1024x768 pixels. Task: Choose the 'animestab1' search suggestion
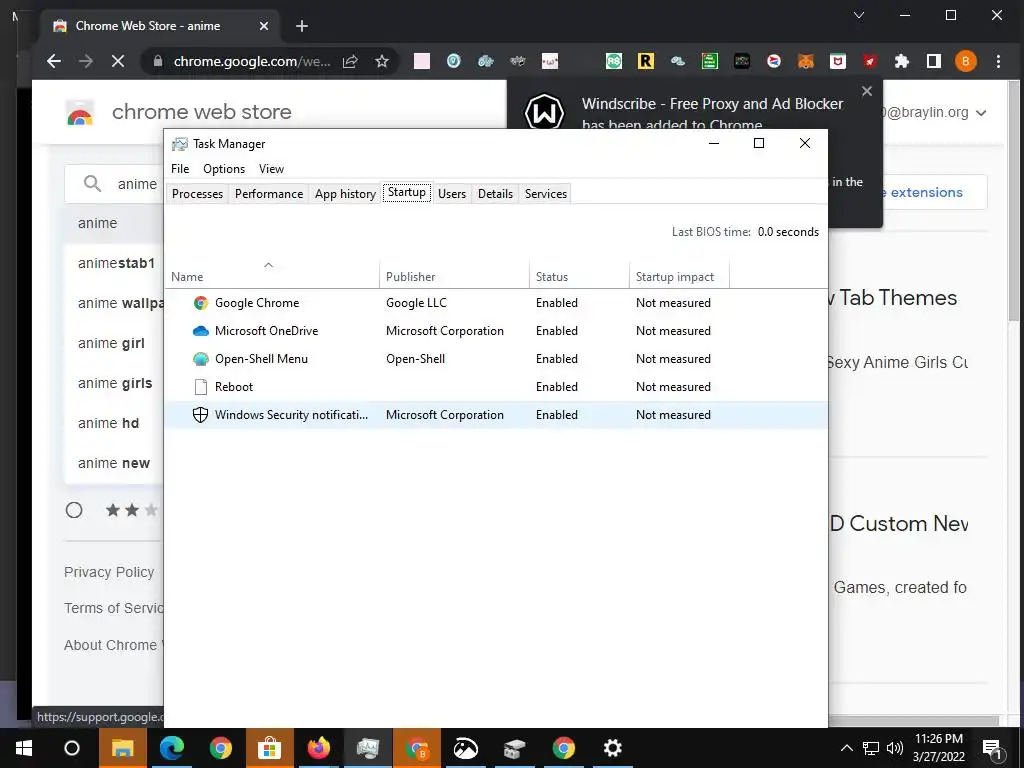point(116,263)
